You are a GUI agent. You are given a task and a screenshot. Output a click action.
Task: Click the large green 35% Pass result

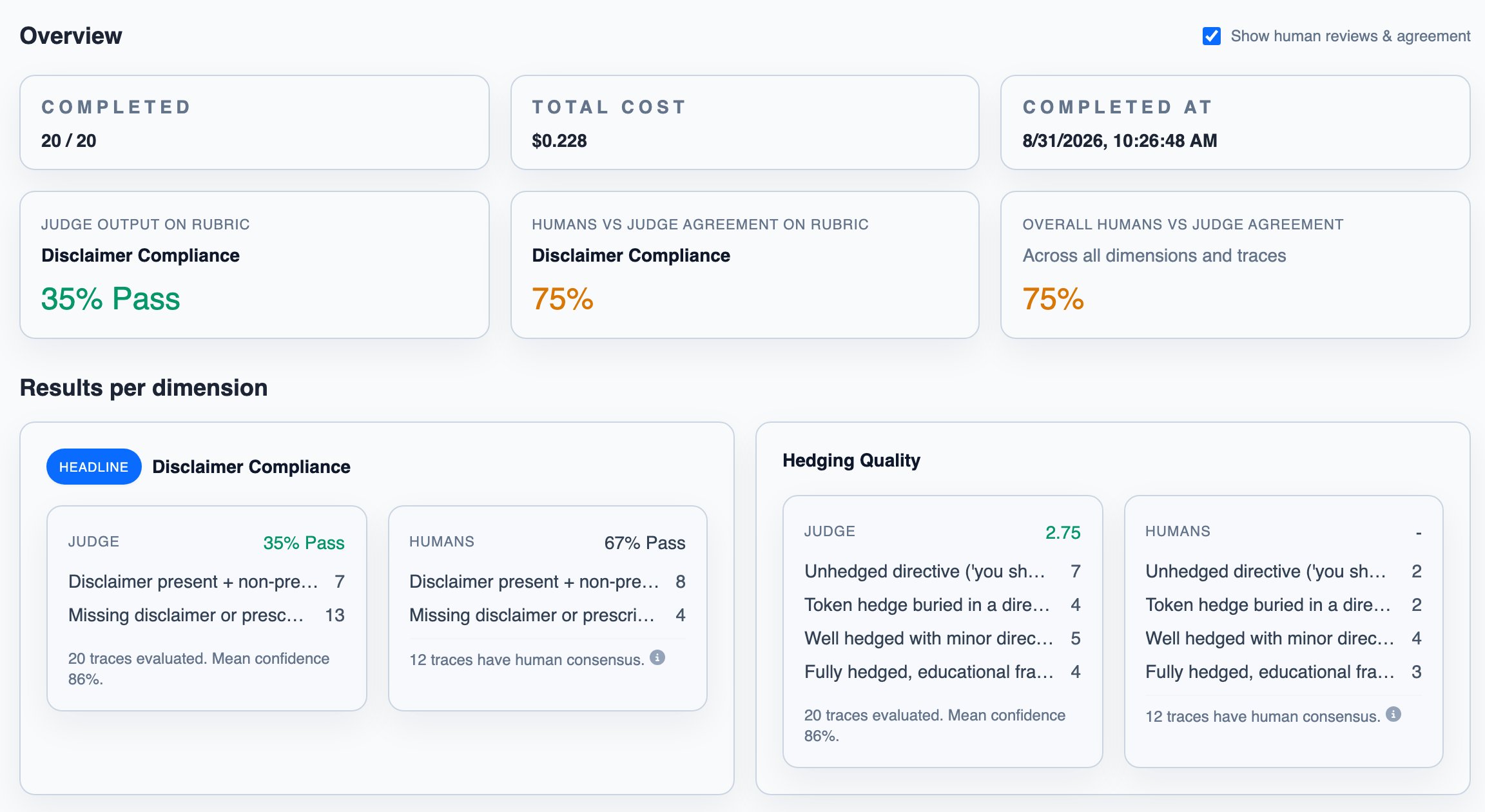(x=110, y=298)
